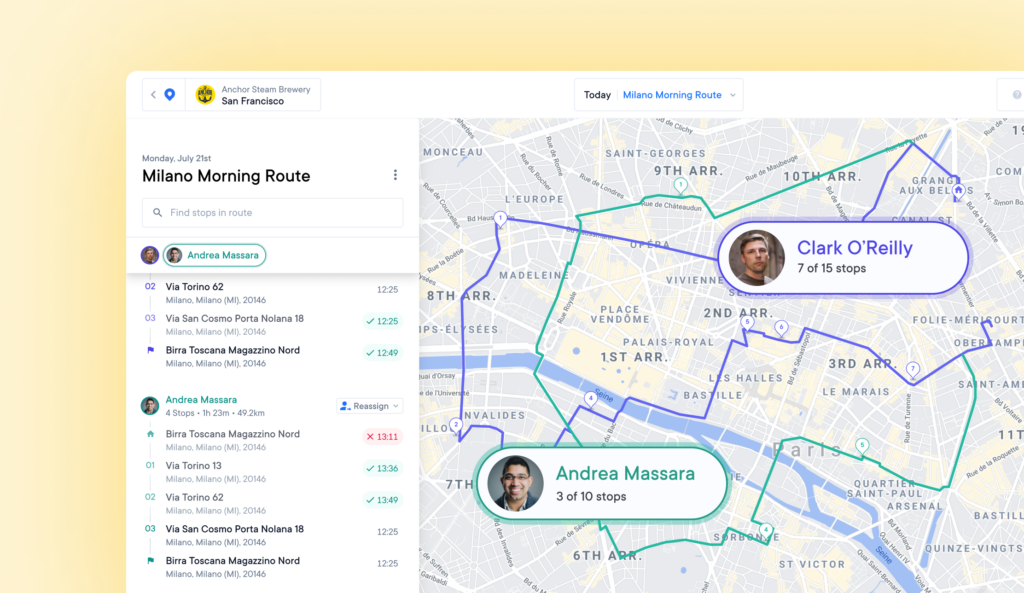This screenshot has height=593, width=1024.
Task: Click the Reassign button for Andrea Massara
Action: pos(369,405)
